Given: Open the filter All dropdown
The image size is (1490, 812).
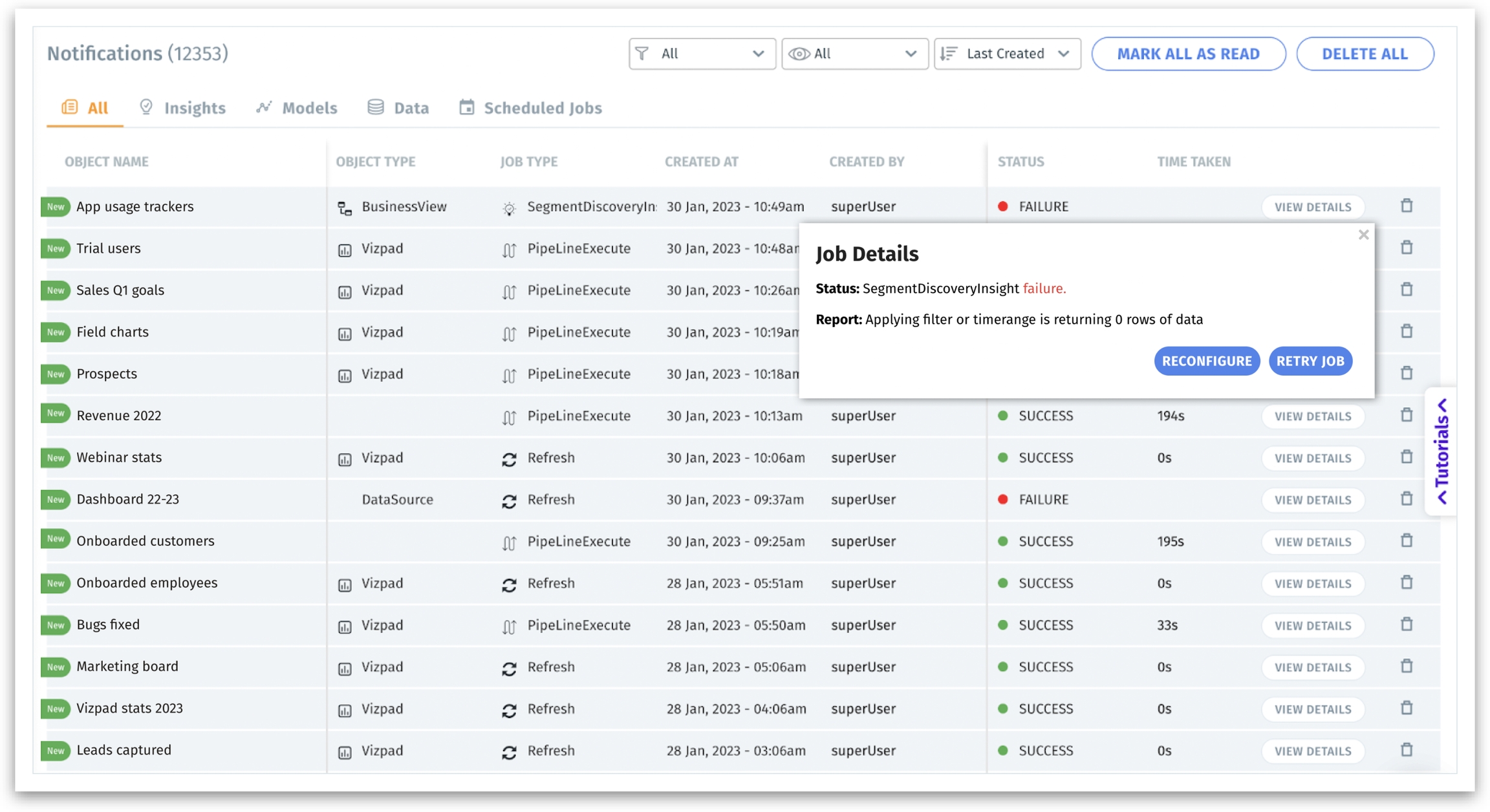Looking at the screenshot, I should 702,54.
